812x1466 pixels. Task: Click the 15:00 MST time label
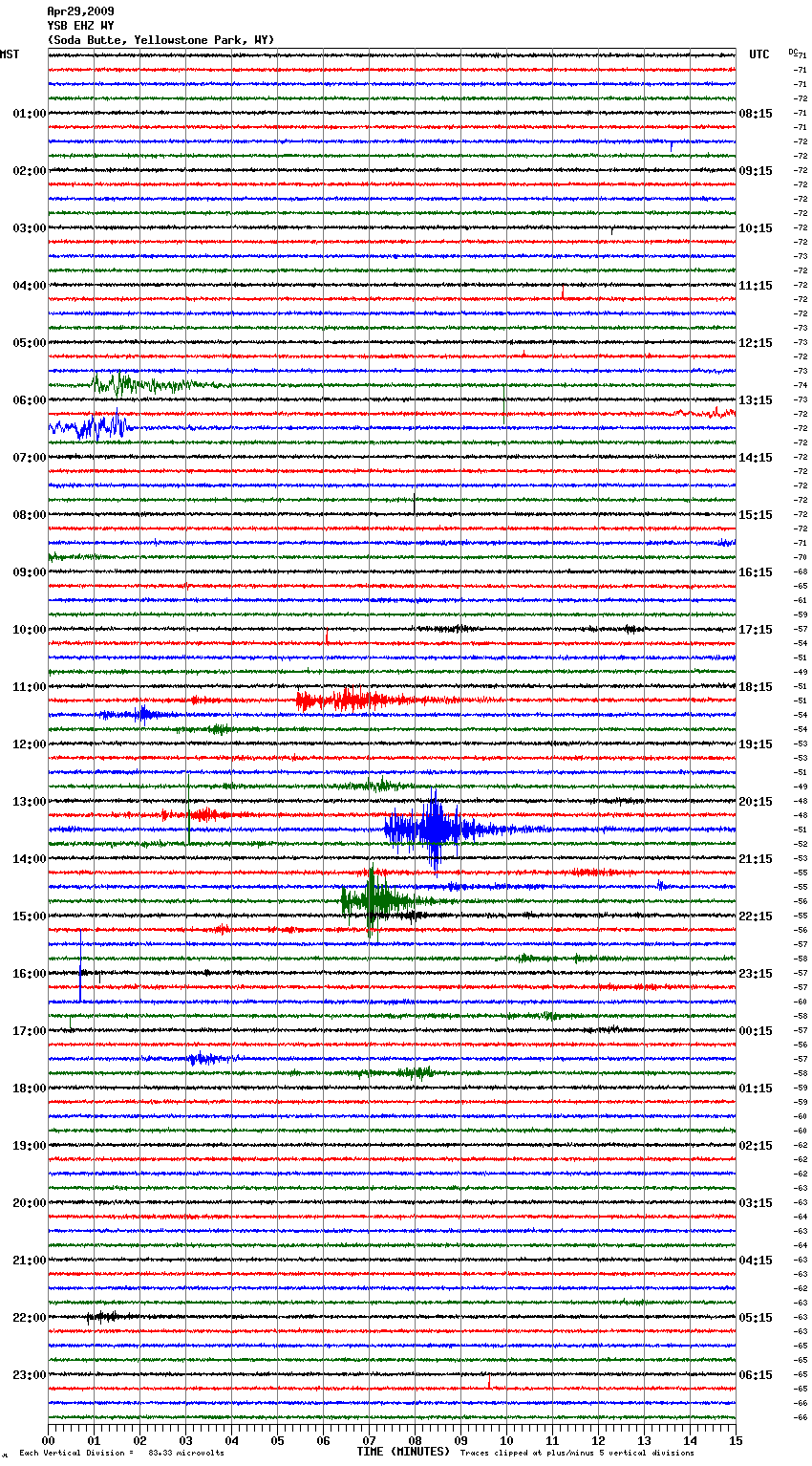click(x=30, y=916)
